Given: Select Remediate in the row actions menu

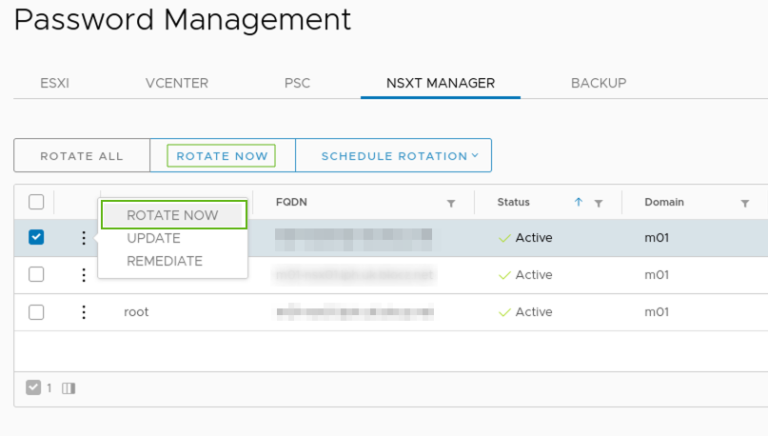Looking at the screenshot, I should click(x=164, y=261).
